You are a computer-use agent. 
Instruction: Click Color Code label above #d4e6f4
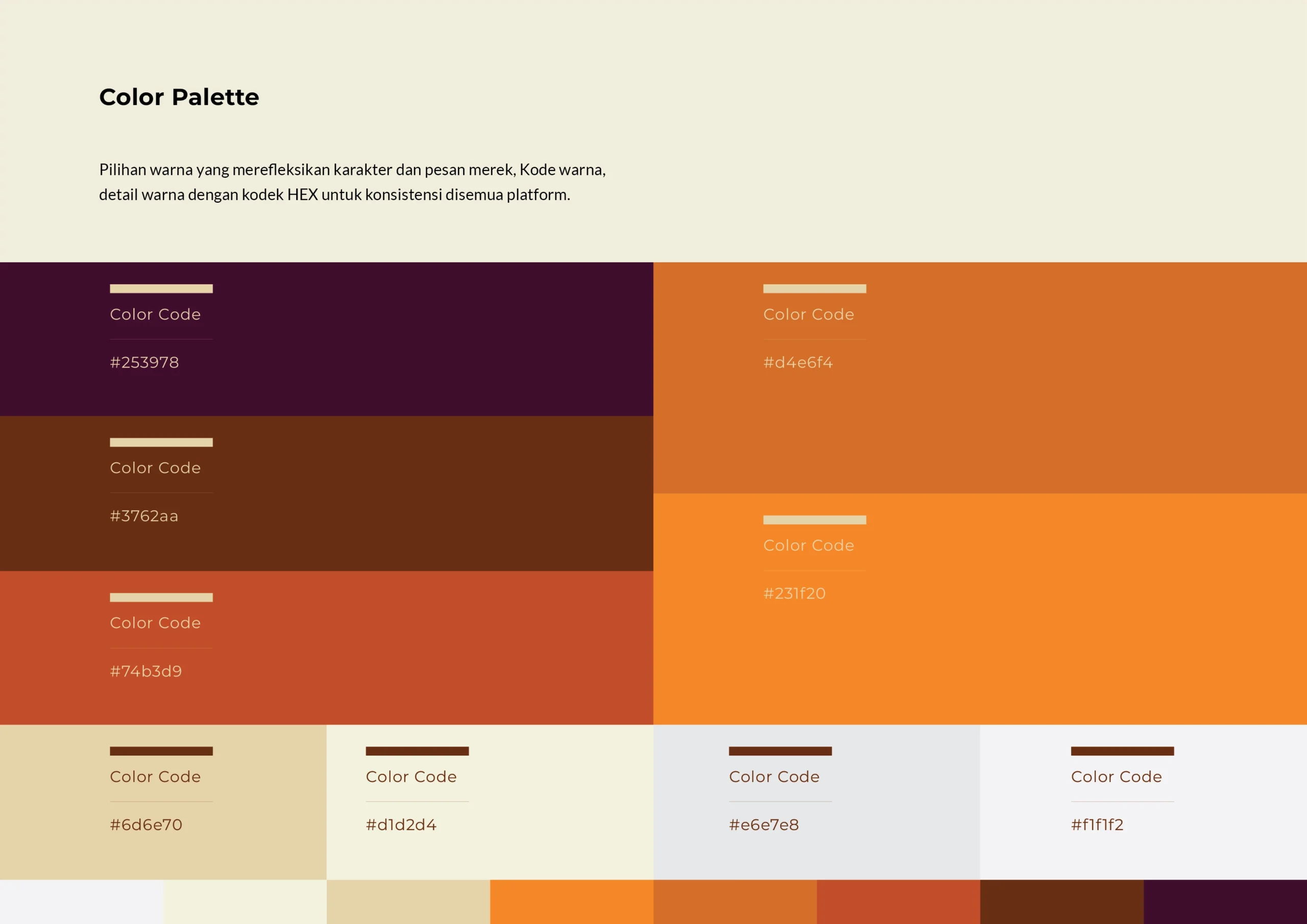pos(808,314)
